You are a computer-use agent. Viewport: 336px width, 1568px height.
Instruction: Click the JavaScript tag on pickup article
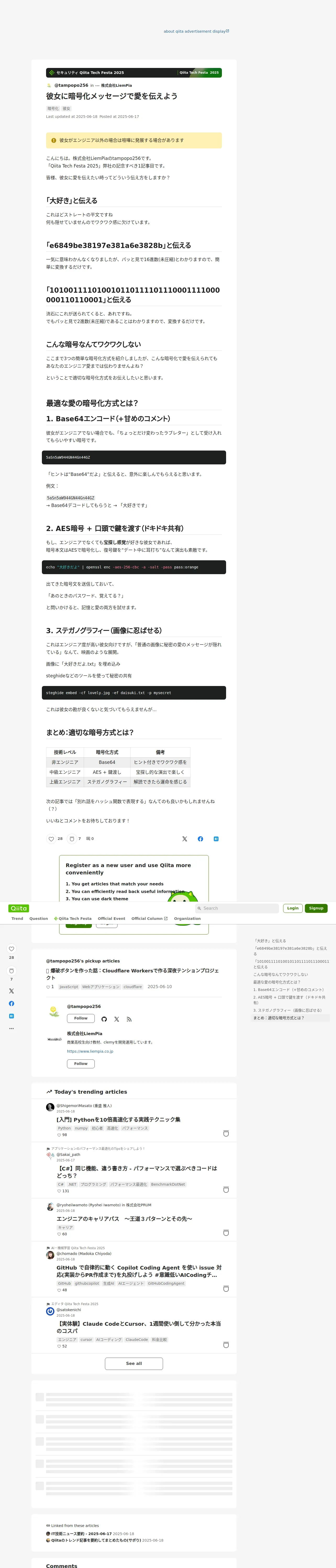coord(69,987)
